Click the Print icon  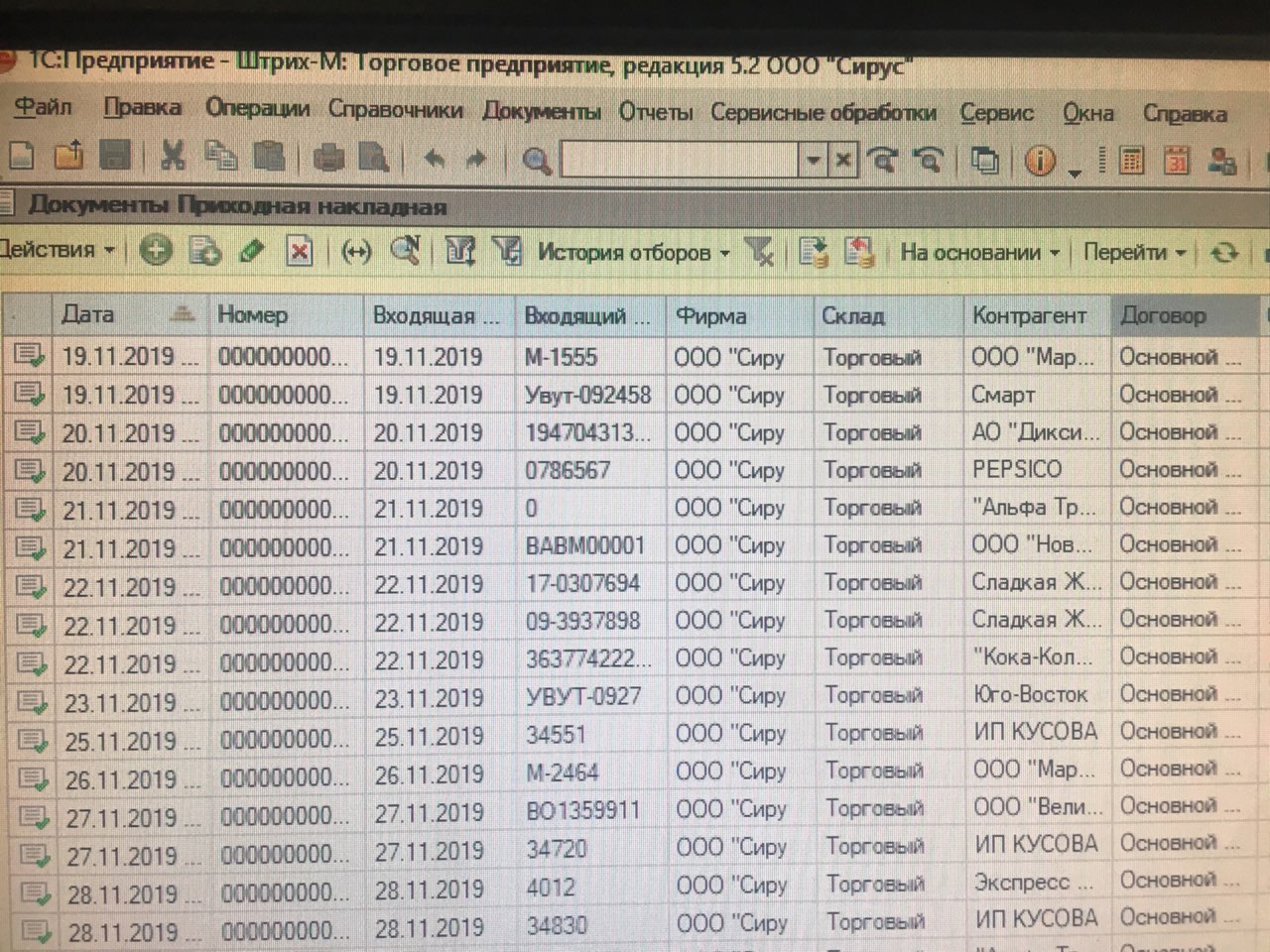[328, 157]
